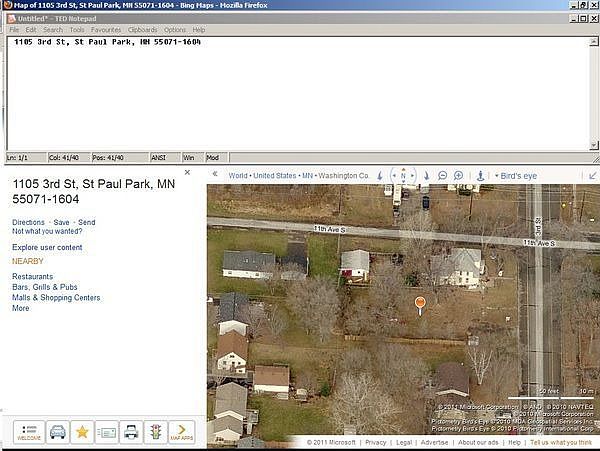Click ANSI encoding in status bar
Screen dimensions: 600x451
click(x=165, y=158)
